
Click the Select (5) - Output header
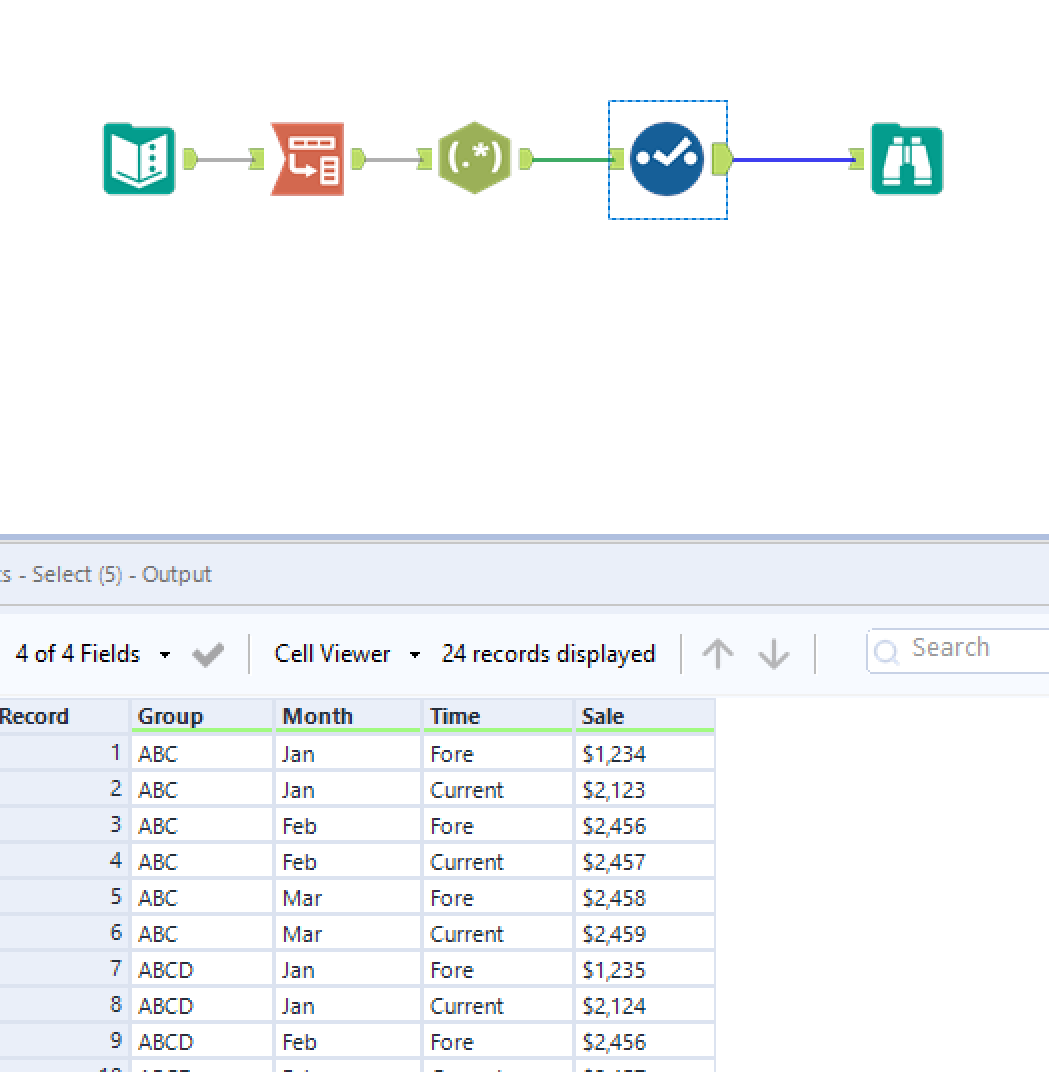pos(105,575)
